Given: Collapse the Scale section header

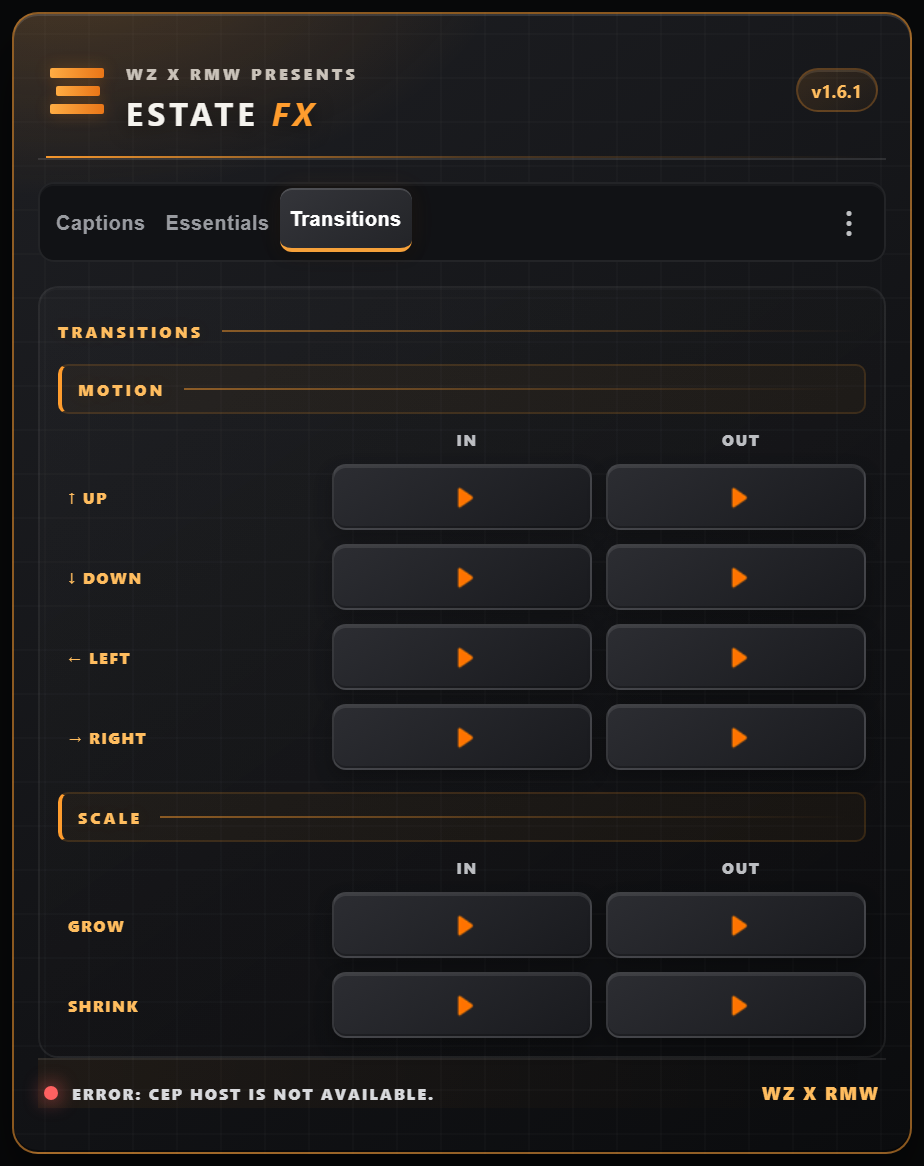Looking at the screenshot, I should pos(462,817).
